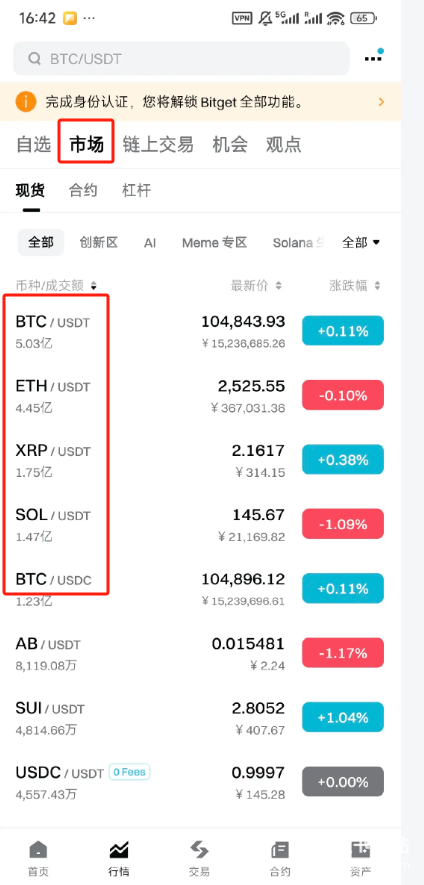Toggle sorting on 最新价 column
The width and height of the screenshot is (424, 885).
[x=278, y=286]
